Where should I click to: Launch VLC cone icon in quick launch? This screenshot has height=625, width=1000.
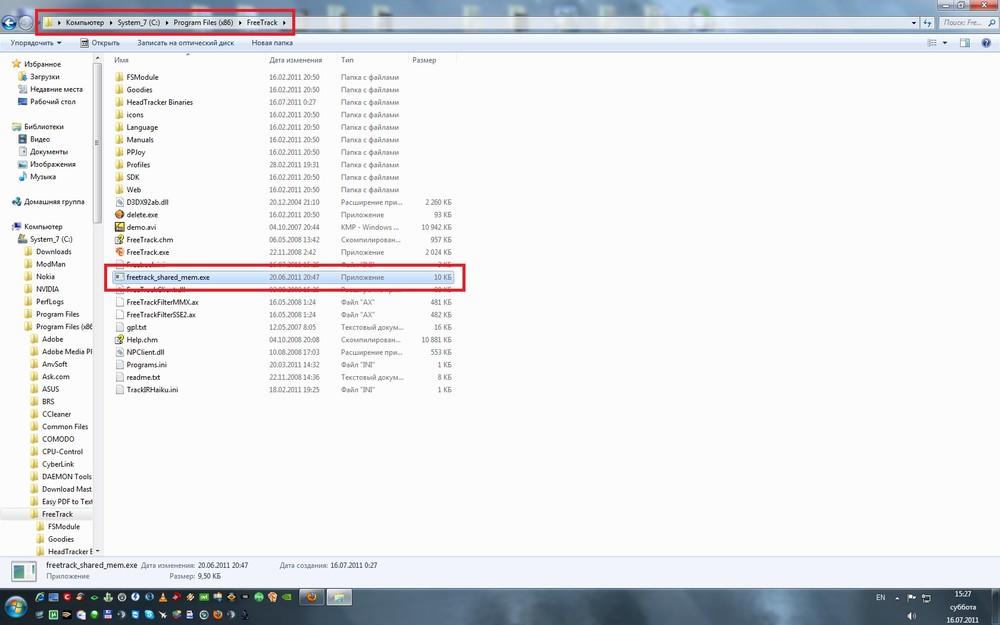163,598
